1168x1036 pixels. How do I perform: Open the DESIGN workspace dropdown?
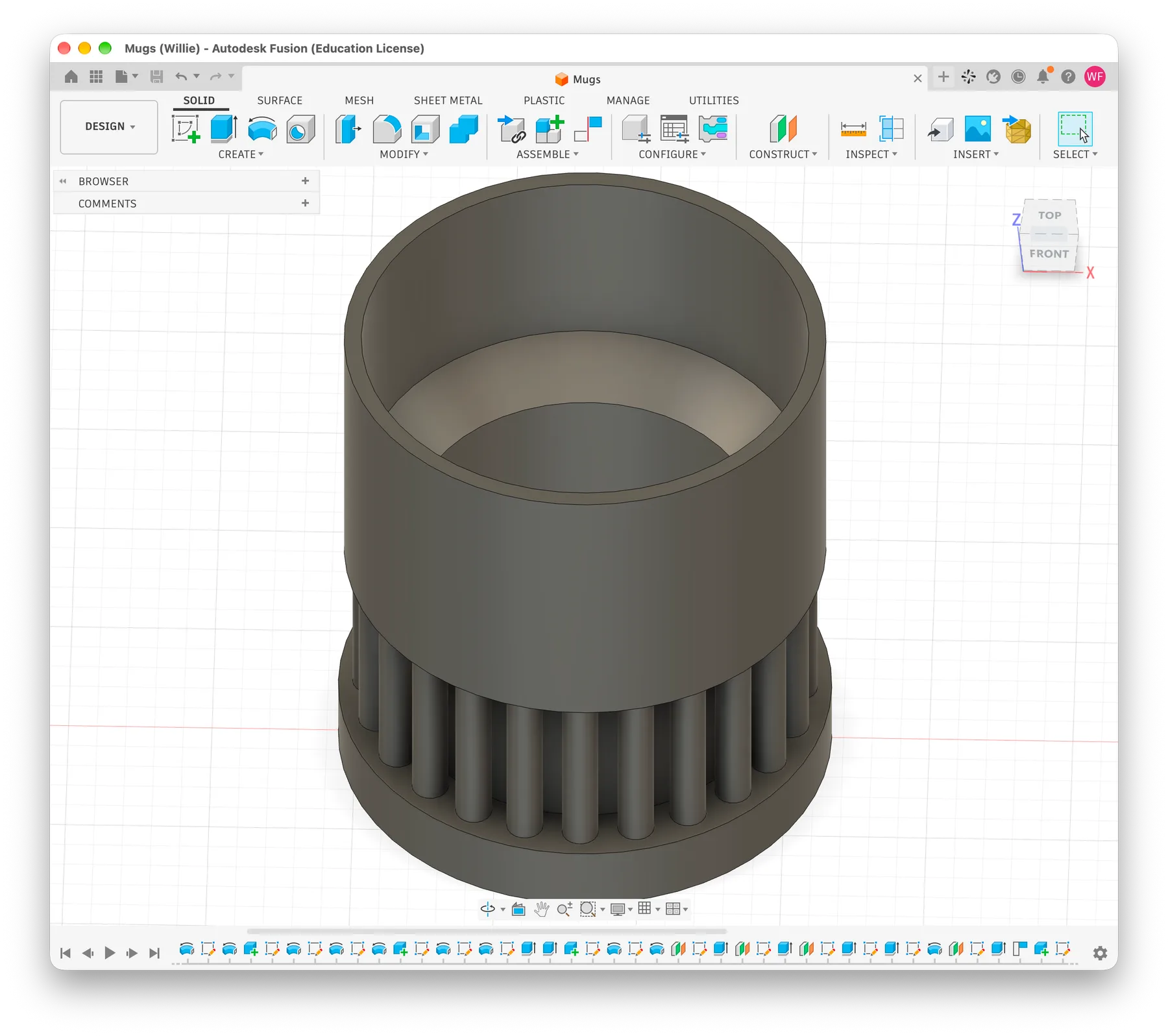(x=109, y=126)
